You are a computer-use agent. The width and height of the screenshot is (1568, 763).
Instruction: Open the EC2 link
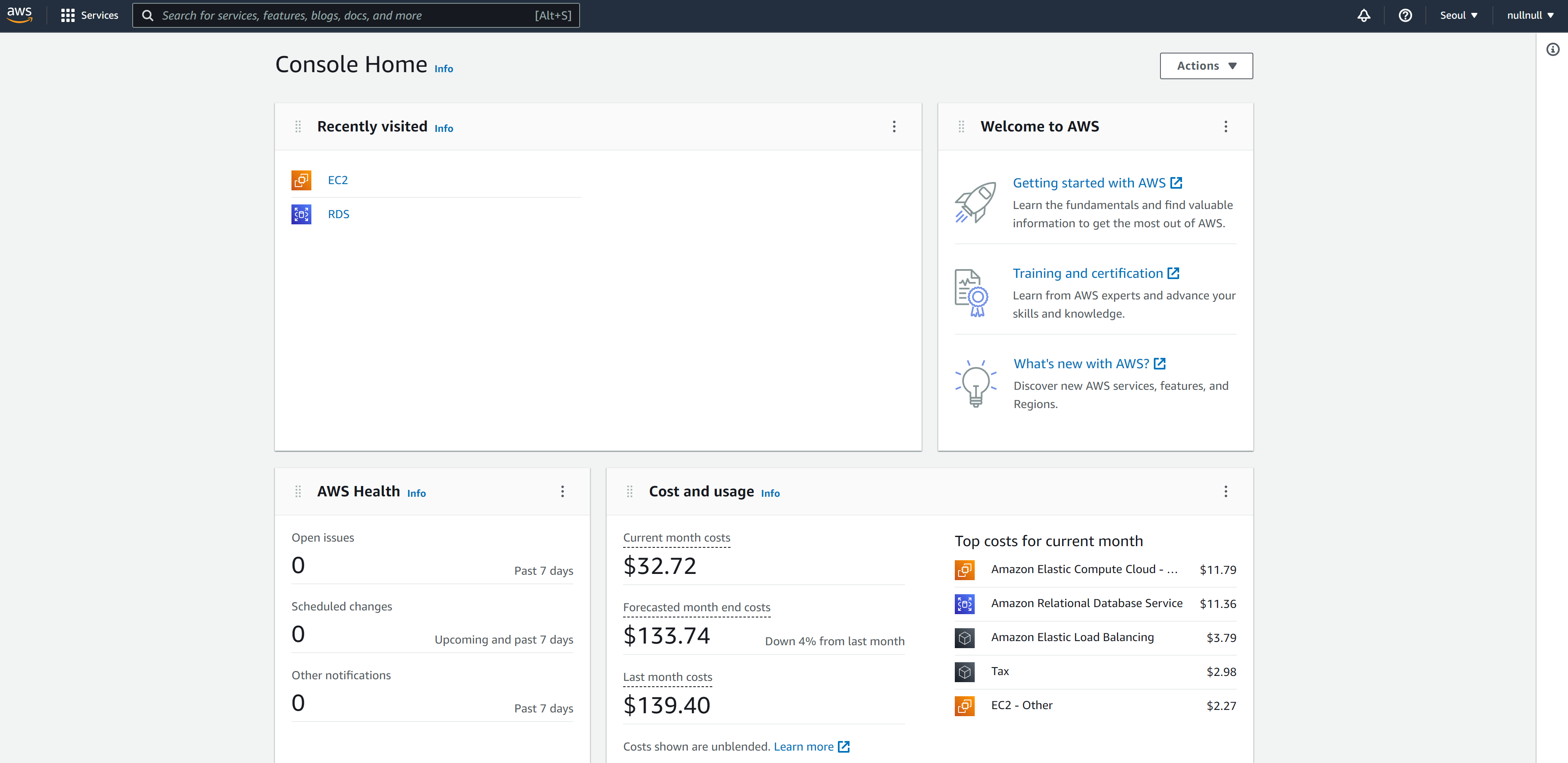pyautogui.click(x=338, y=180)
